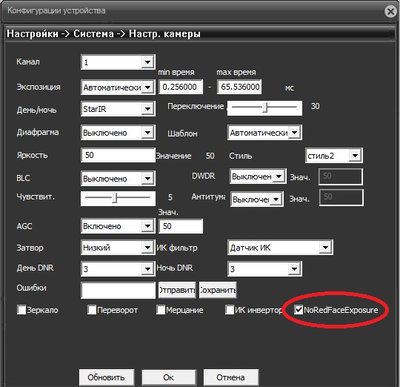400x387 pixels.
Task: Click the Переключение slider handle
Action: (265, 108)
